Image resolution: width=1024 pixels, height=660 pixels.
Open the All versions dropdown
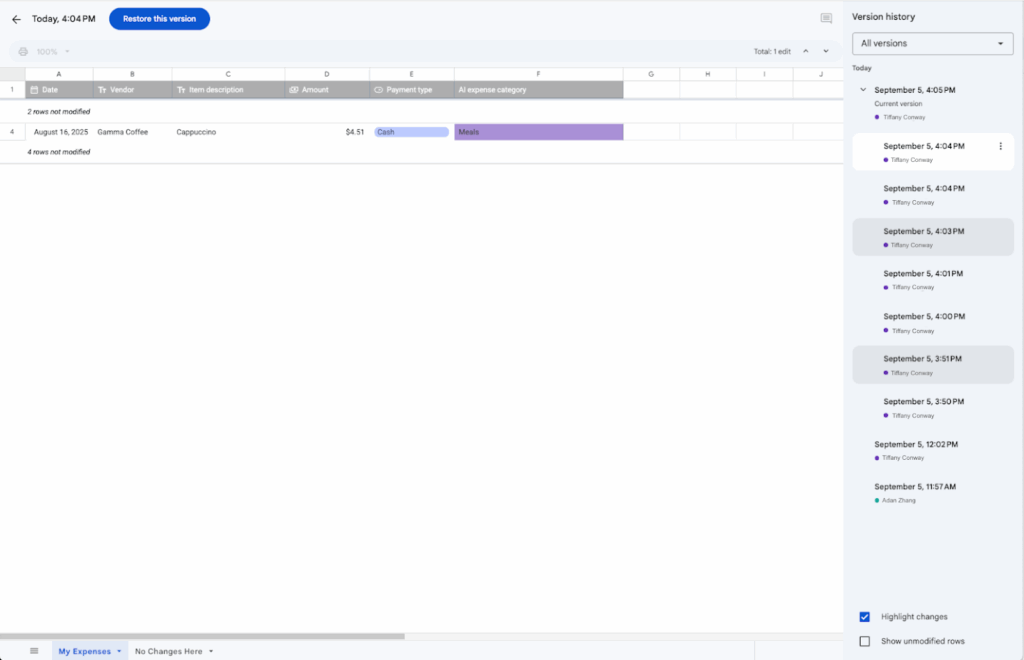pyautogui.click(x=932, y=44)
